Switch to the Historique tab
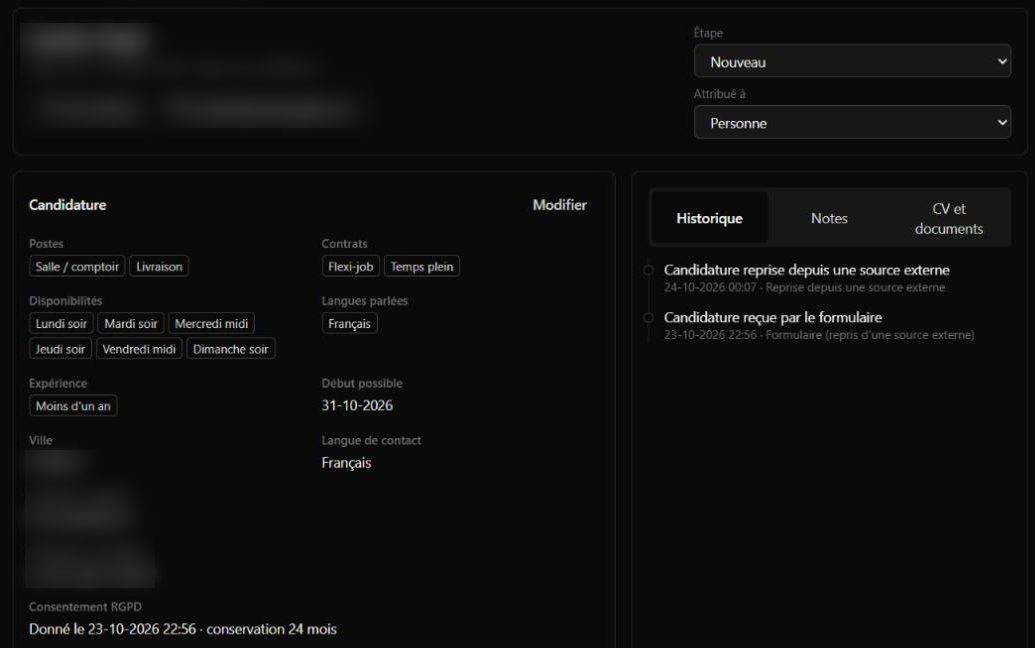Screen dimensions: 1035x648 point(709,218)
